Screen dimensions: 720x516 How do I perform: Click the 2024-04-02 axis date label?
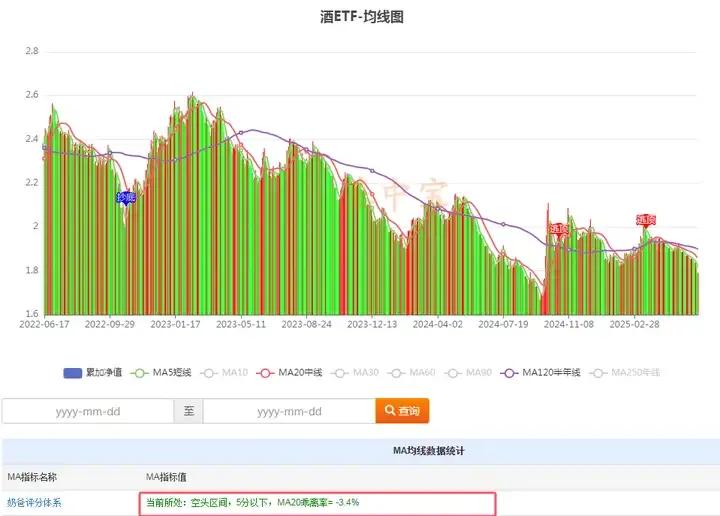click(438, 324)
